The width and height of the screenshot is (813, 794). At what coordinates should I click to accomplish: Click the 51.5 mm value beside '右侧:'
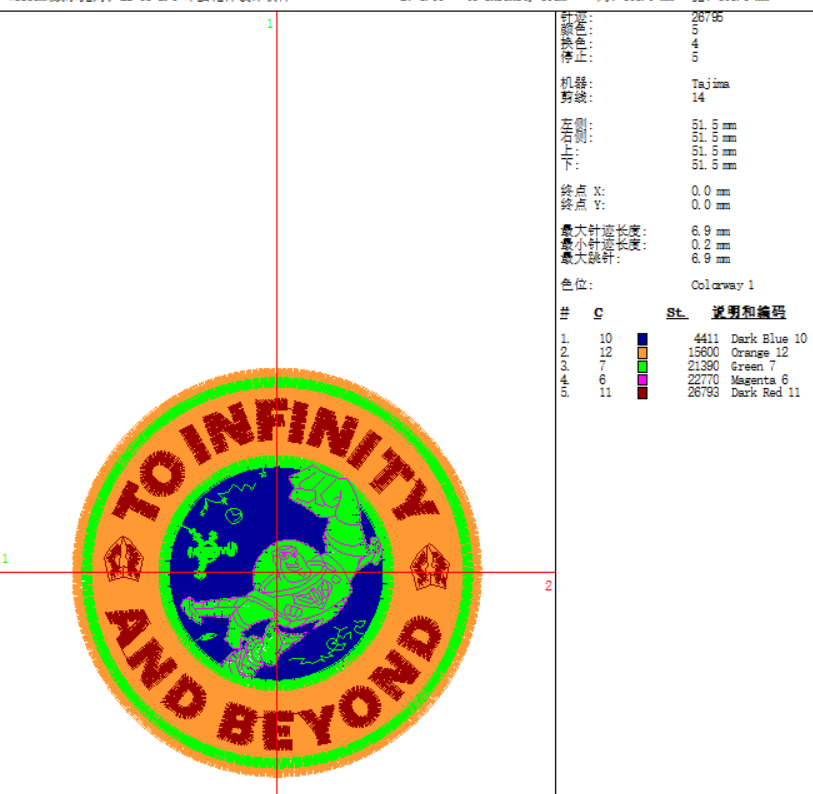coord(713,138)
